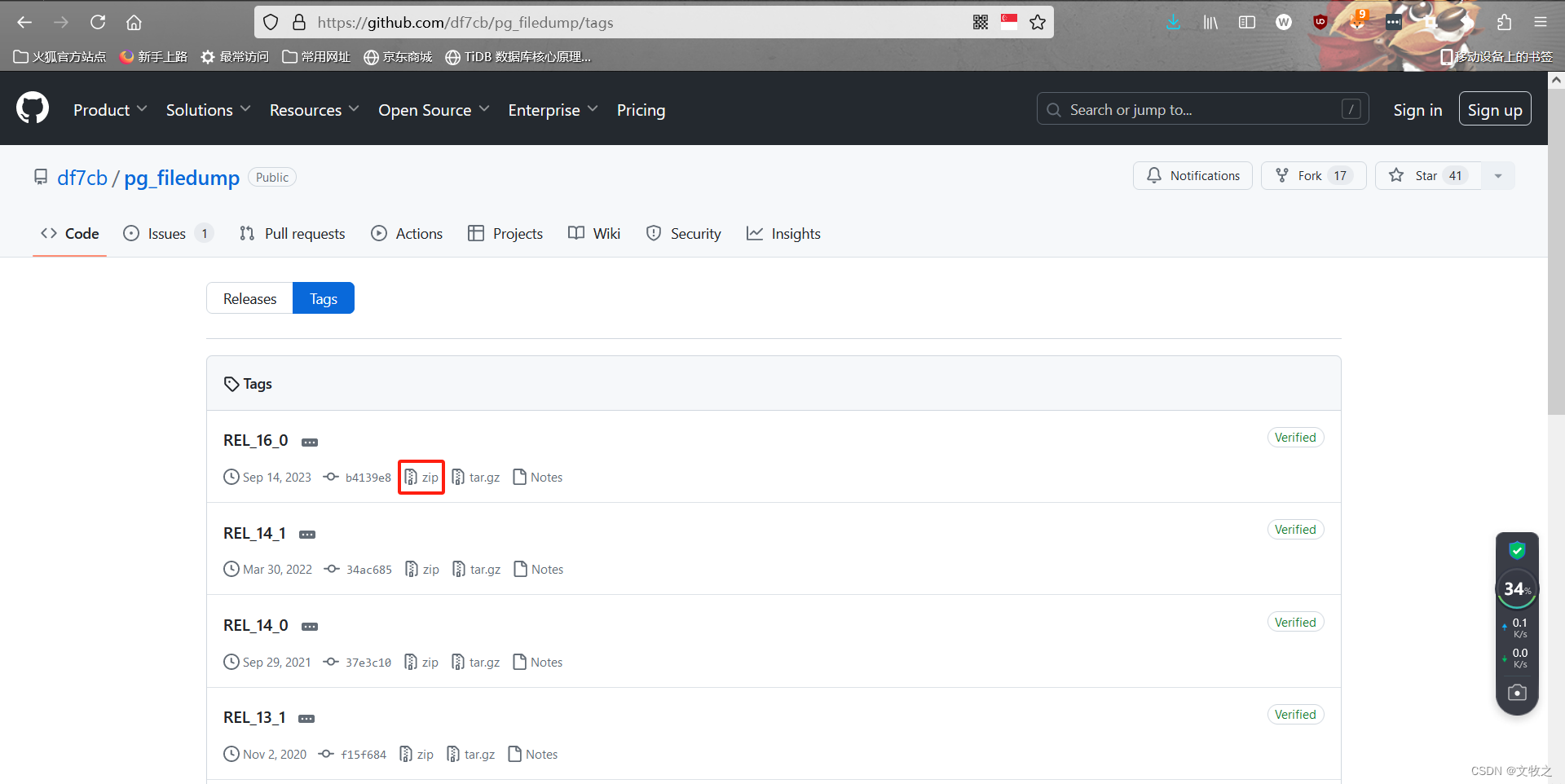Open the library bookshelf icon
This screenshot has width=1565, height=784.
click(1210, 22)
